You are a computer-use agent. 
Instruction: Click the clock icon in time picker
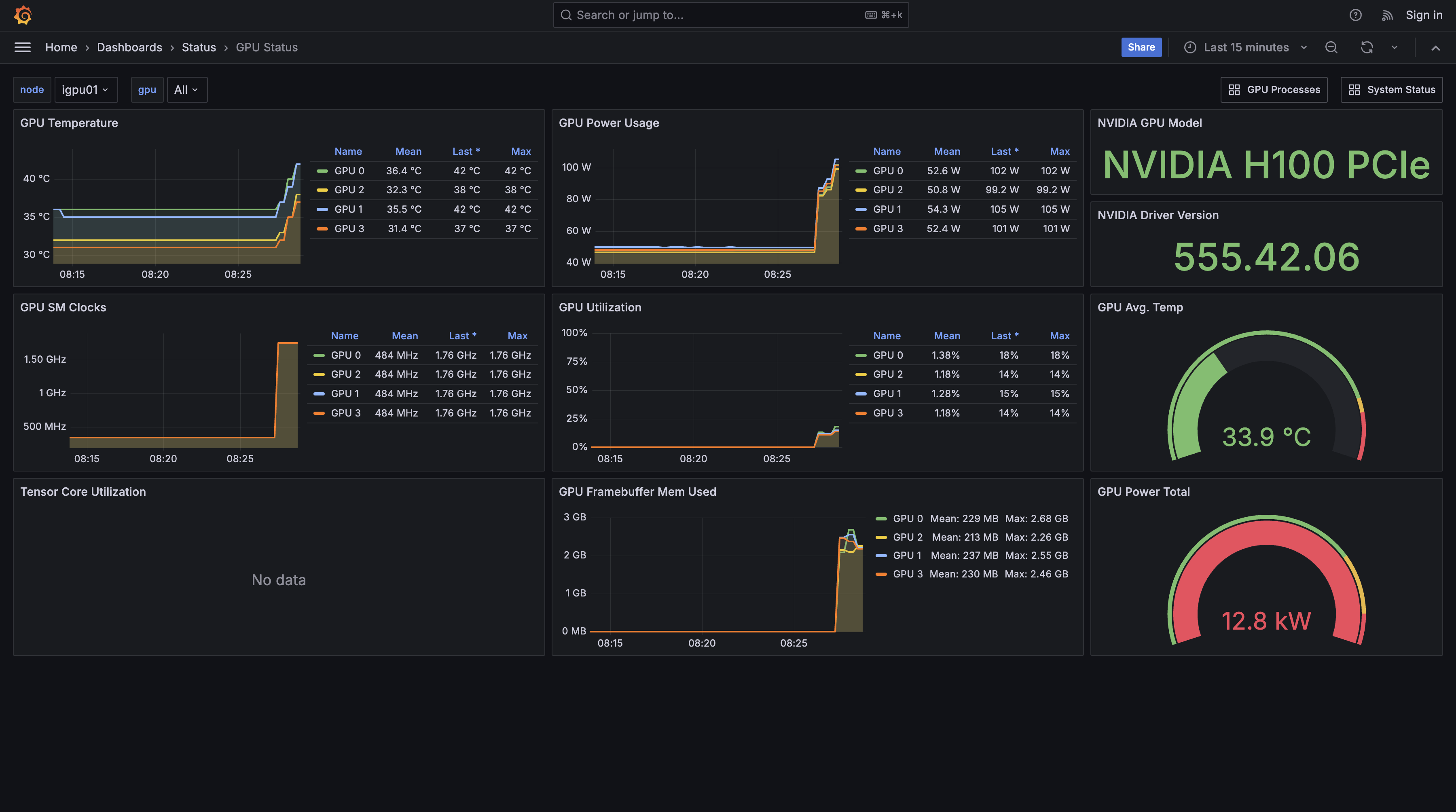[x=1190, y=47]
